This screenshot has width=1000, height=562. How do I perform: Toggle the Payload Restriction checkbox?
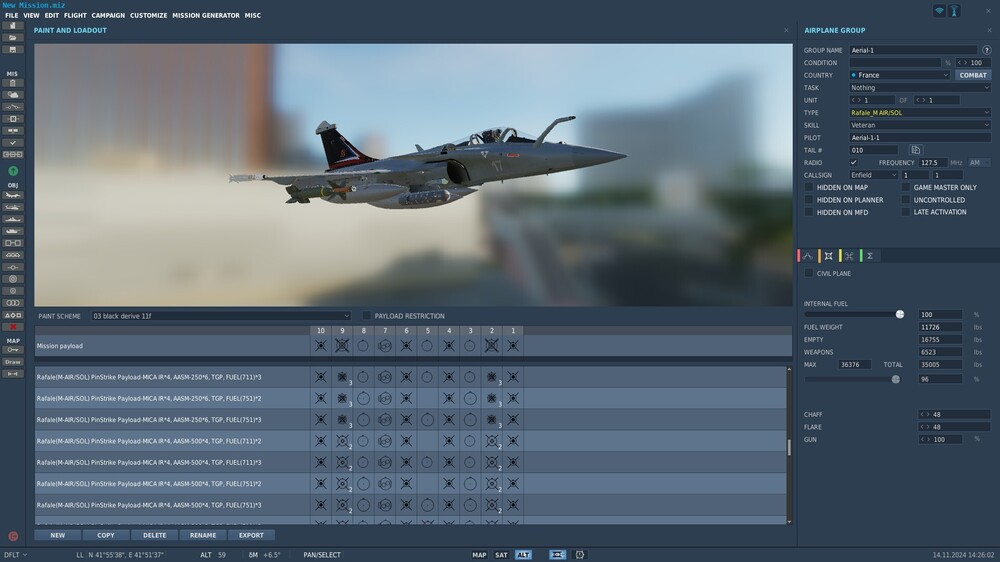[x=367, y=316]
